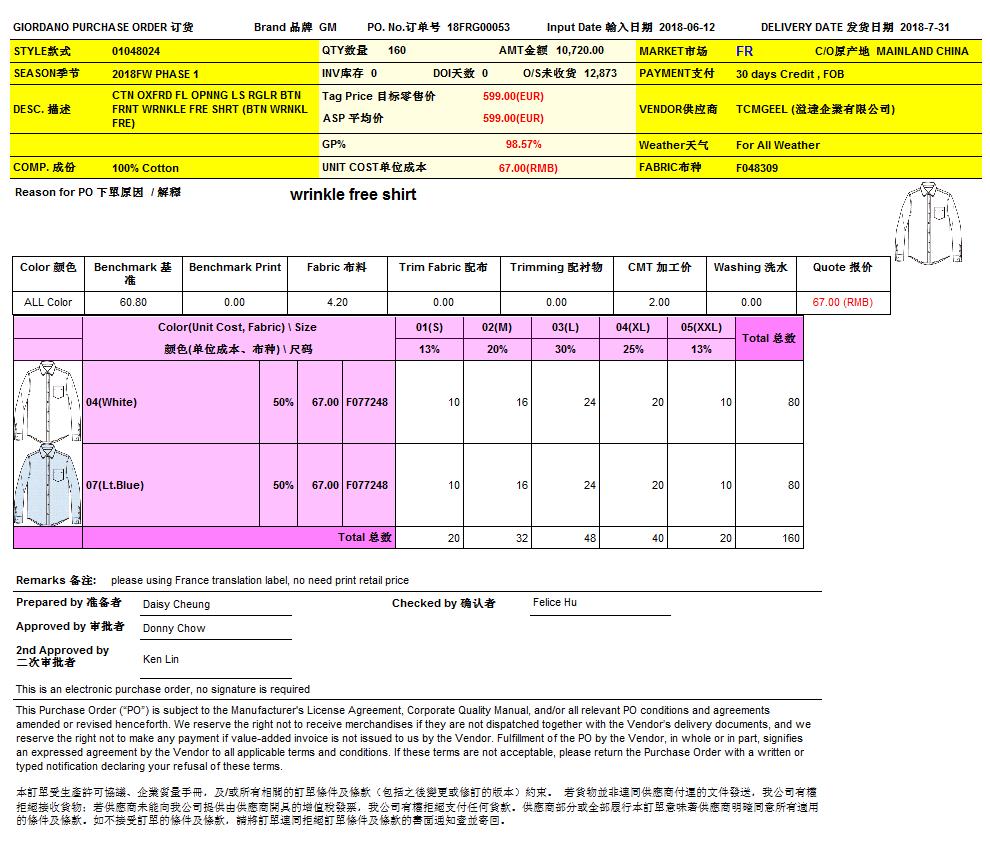Select the 2nd Approved by name Ken Lin
990x849 pixels.
coord(161,660)
